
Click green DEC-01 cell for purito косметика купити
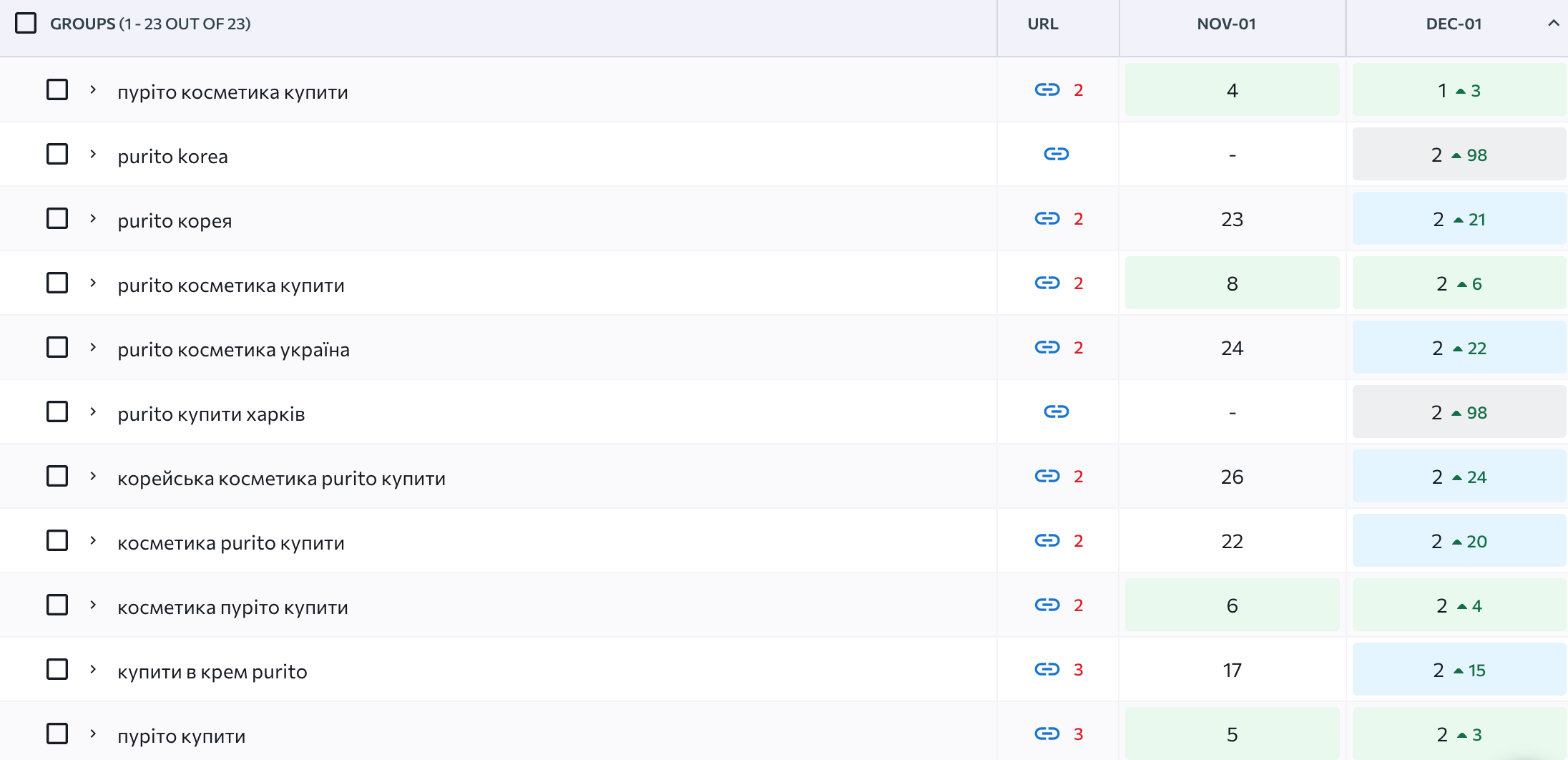tap(1459, 283)
